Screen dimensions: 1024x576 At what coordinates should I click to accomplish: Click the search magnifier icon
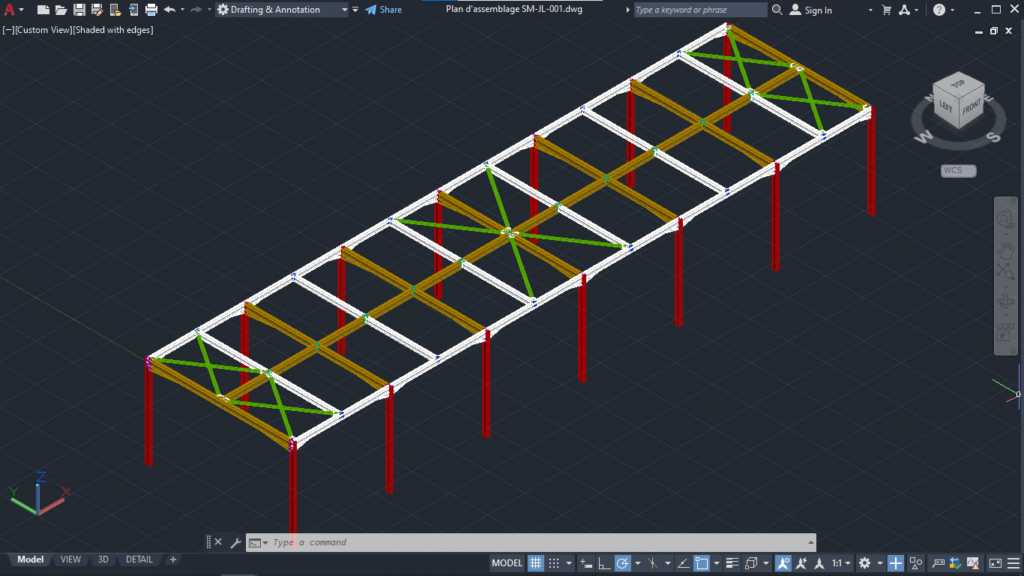click(777, 10)
